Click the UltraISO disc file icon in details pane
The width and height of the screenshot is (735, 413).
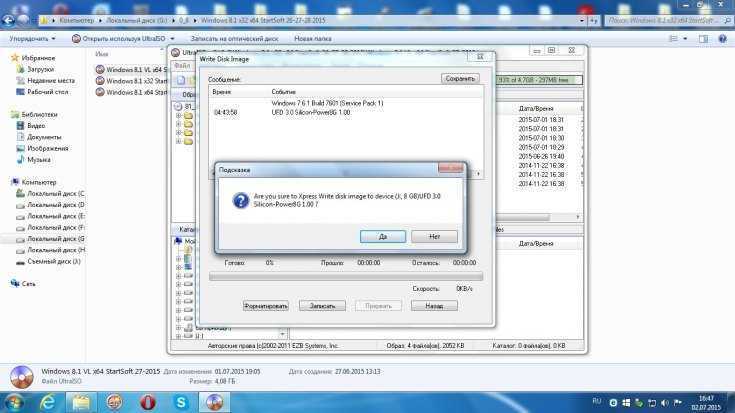22,376
